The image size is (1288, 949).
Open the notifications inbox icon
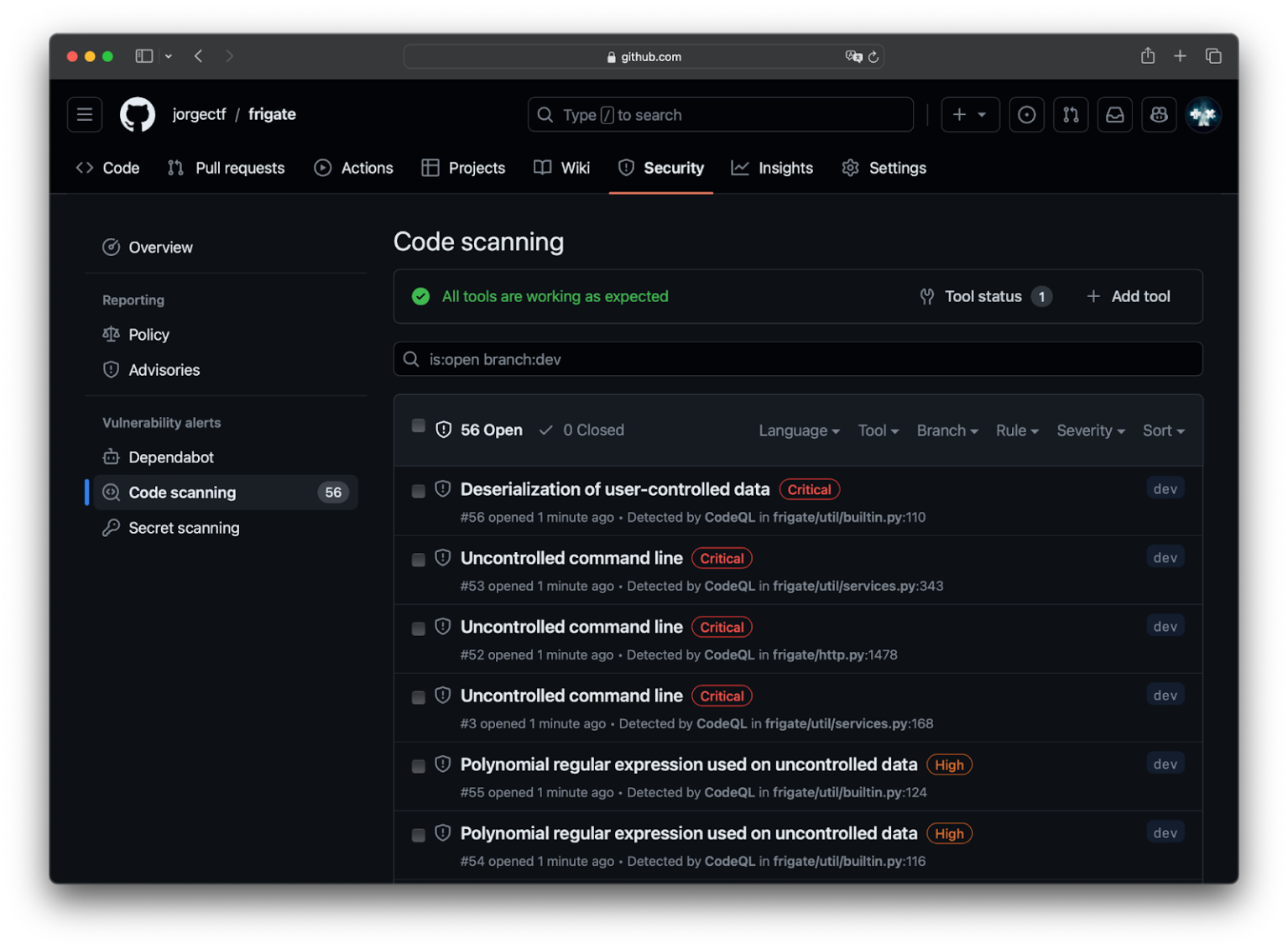pos(1114,115)
